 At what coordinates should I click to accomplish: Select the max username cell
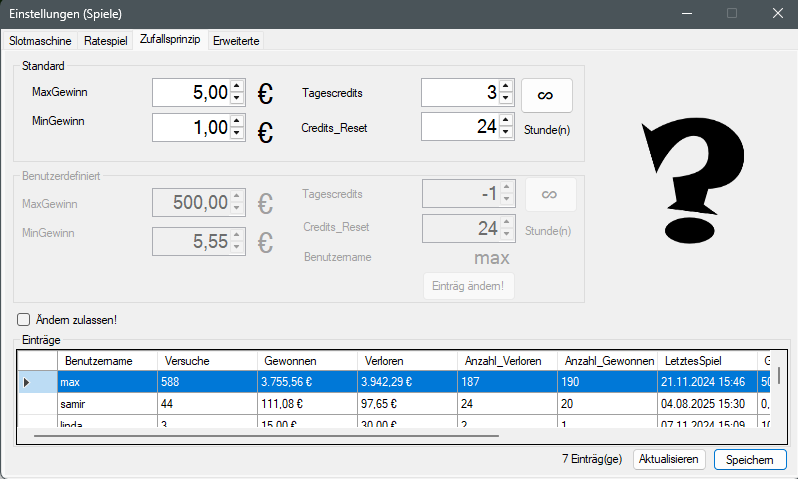point(107,382)
